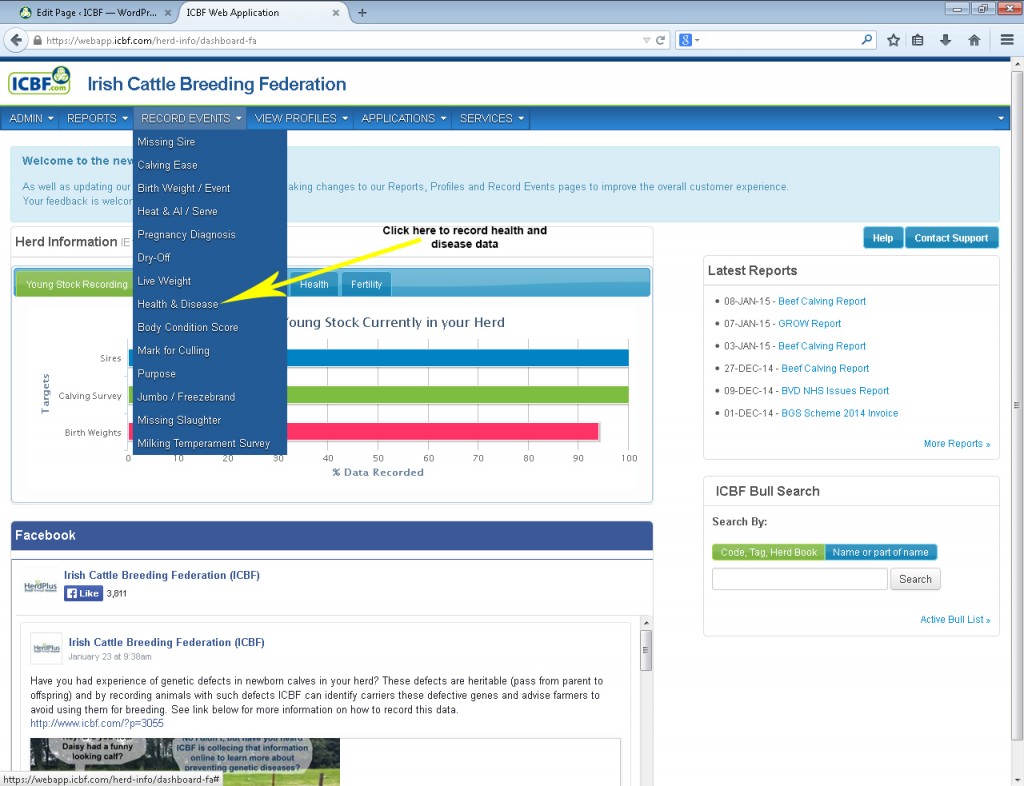
Task: Choose Mark for Culling
Action: click(x=210, y=351)
